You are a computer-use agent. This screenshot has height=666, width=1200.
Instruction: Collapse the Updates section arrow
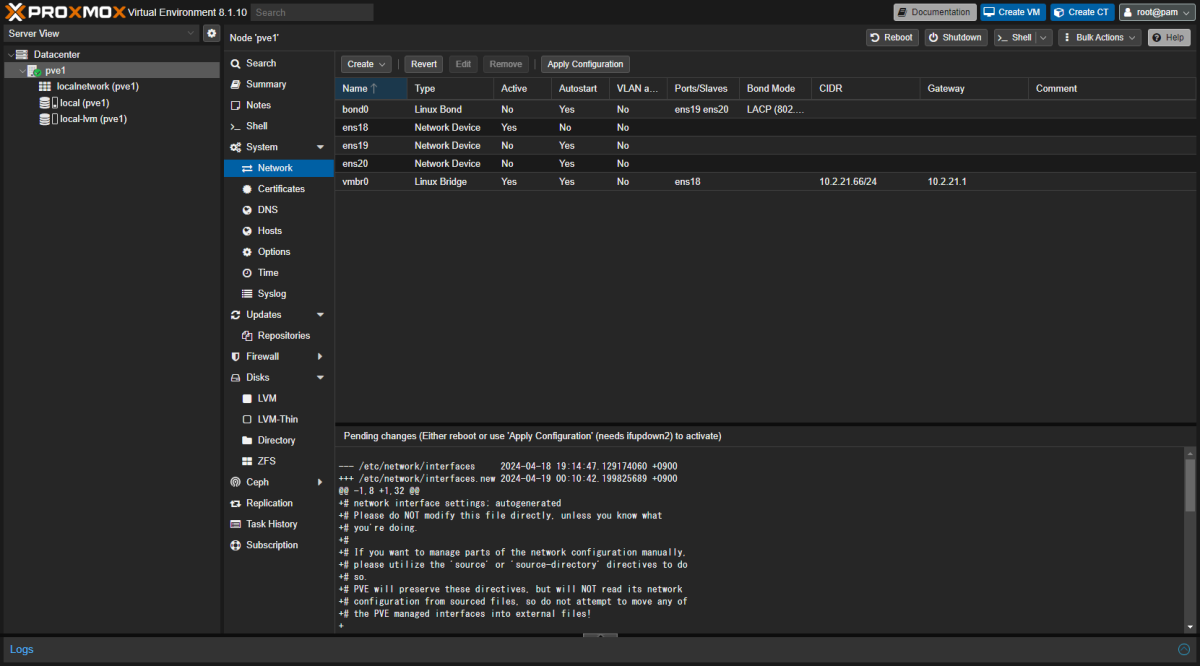320,315
